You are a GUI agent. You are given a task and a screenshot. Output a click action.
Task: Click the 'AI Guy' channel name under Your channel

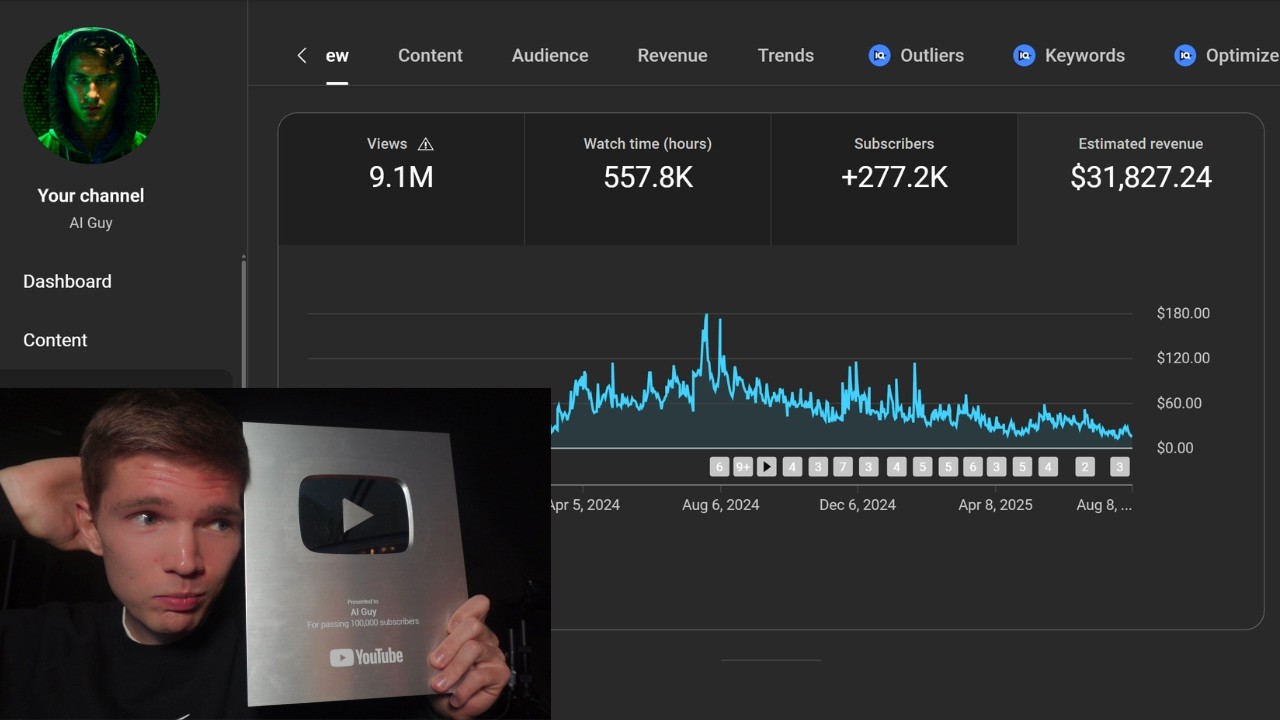tap(91, 223)
